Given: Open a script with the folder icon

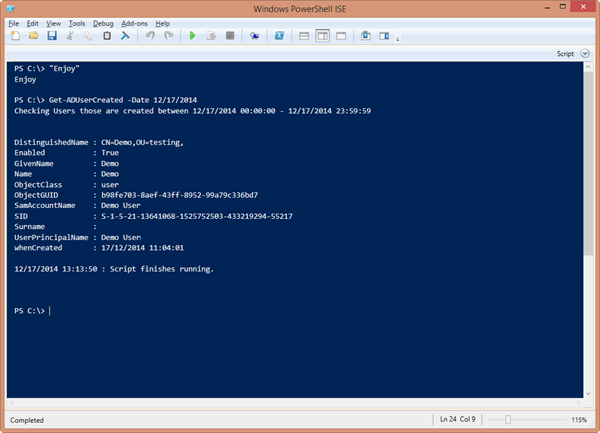Looking at the screenshot, I should [x=34, y=36].
